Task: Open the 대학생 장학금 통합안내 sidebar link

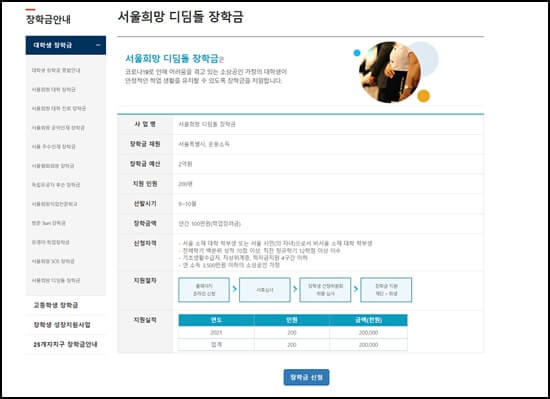Action: point(56,70)
